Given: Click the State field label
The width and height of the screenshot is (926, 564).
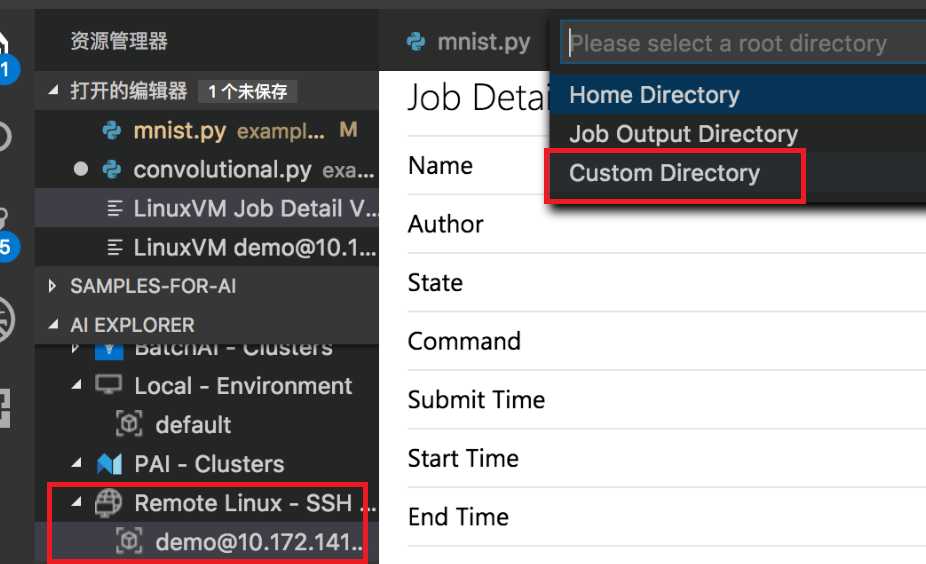Looking at the screenshot, I should click(x=435, y=283).
